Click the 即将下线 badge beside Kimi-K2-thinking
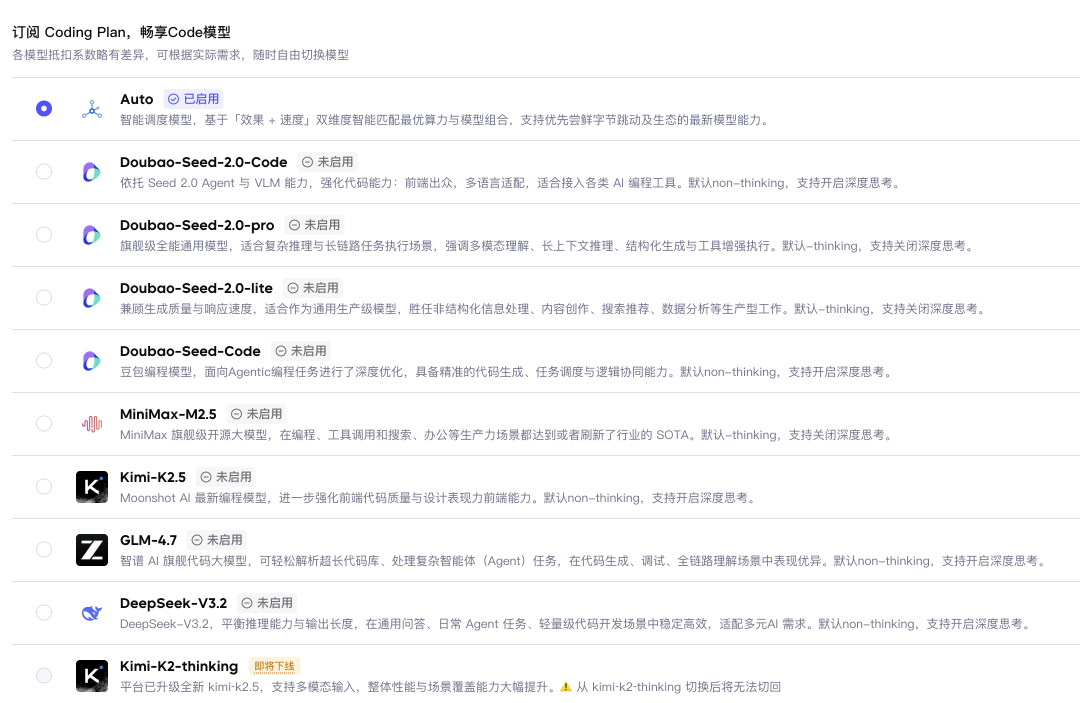 click(x=274, y=666)
